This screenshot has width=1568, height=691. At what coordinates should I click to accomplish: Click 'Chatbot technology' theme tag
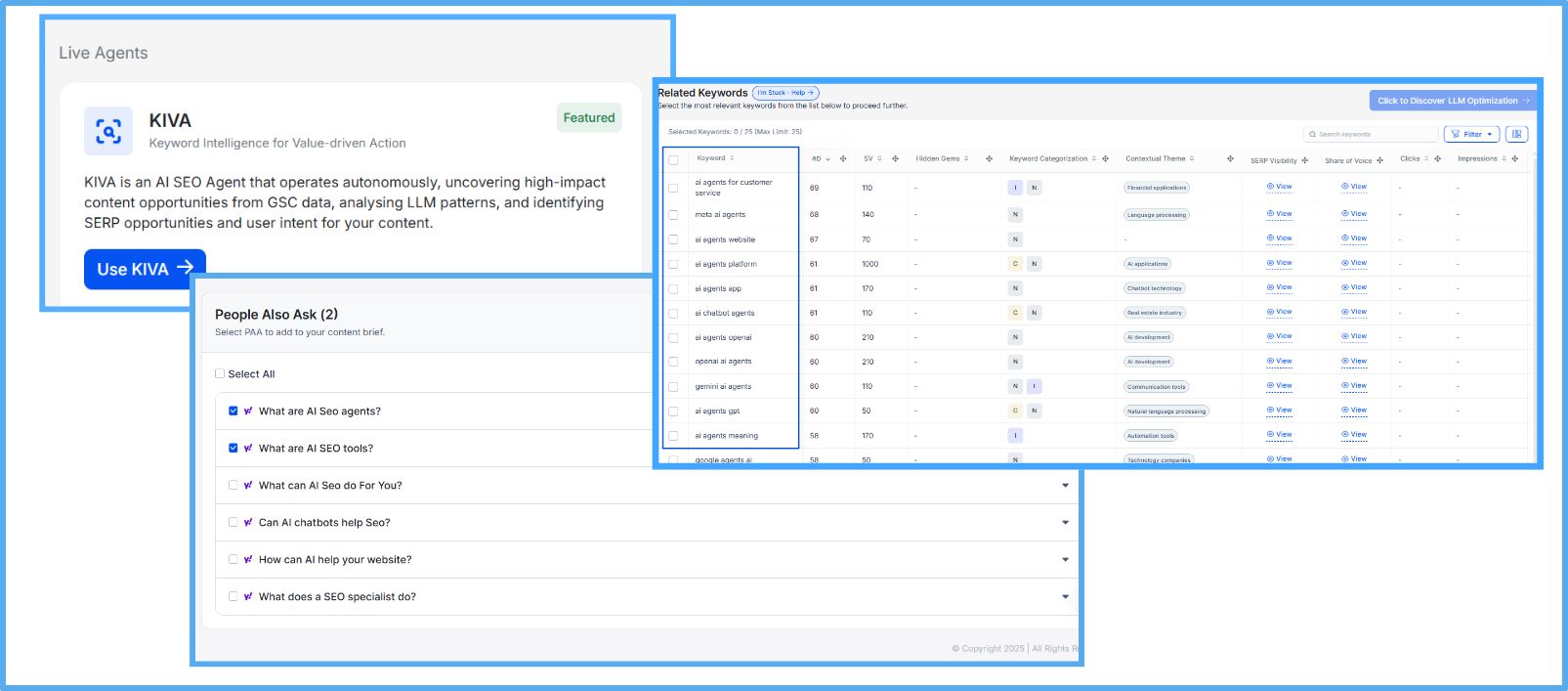[1155, 288]
